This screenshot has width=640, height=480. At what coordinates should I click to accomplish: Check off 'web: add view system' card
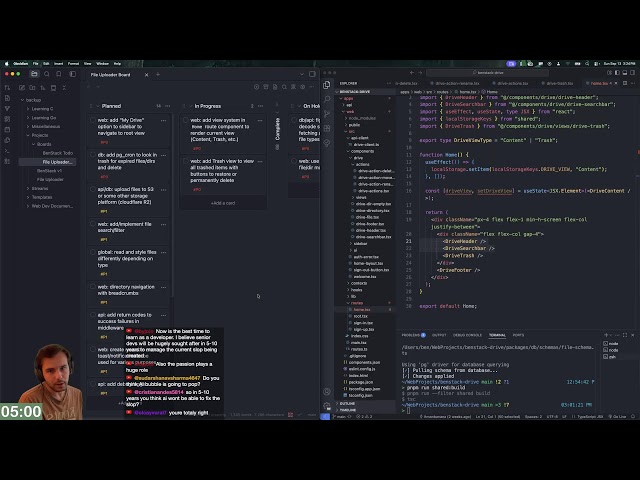186,120
